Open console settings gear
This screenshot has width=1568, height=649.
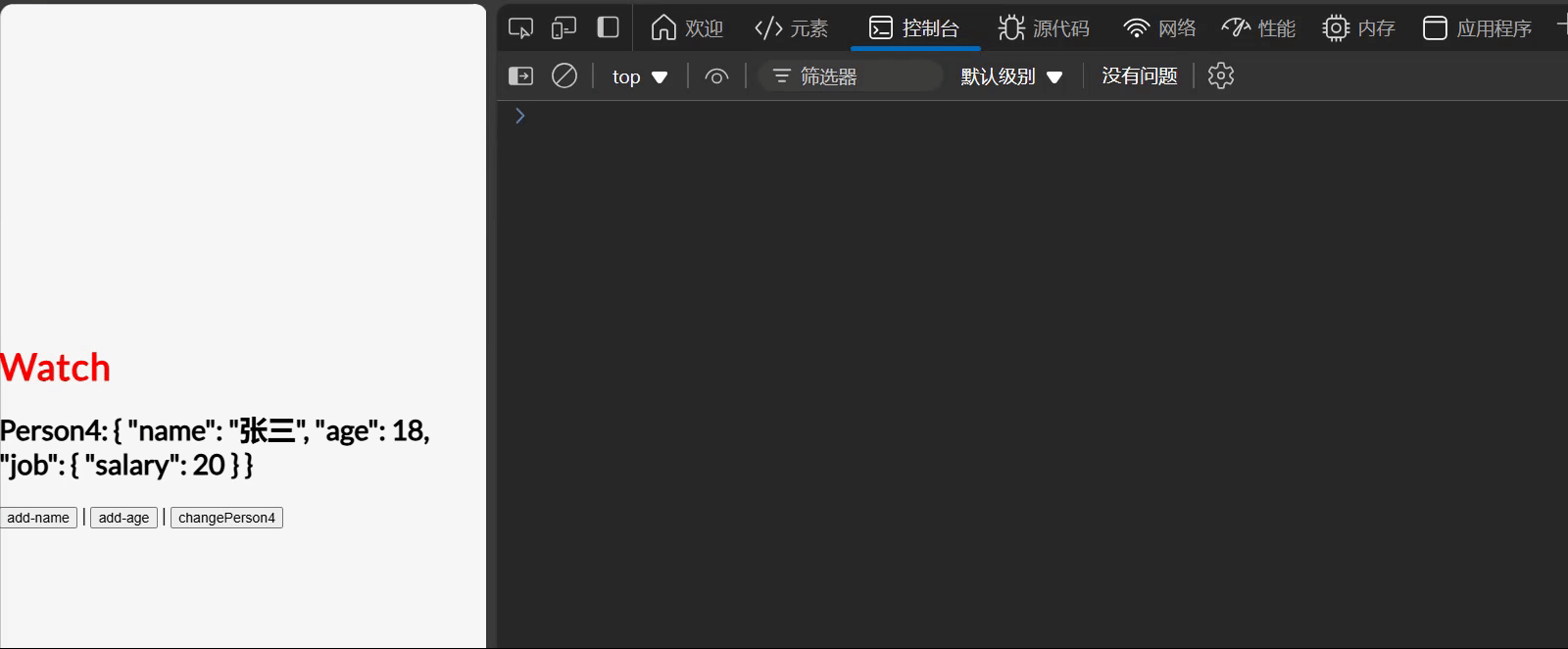[1220, 75]
